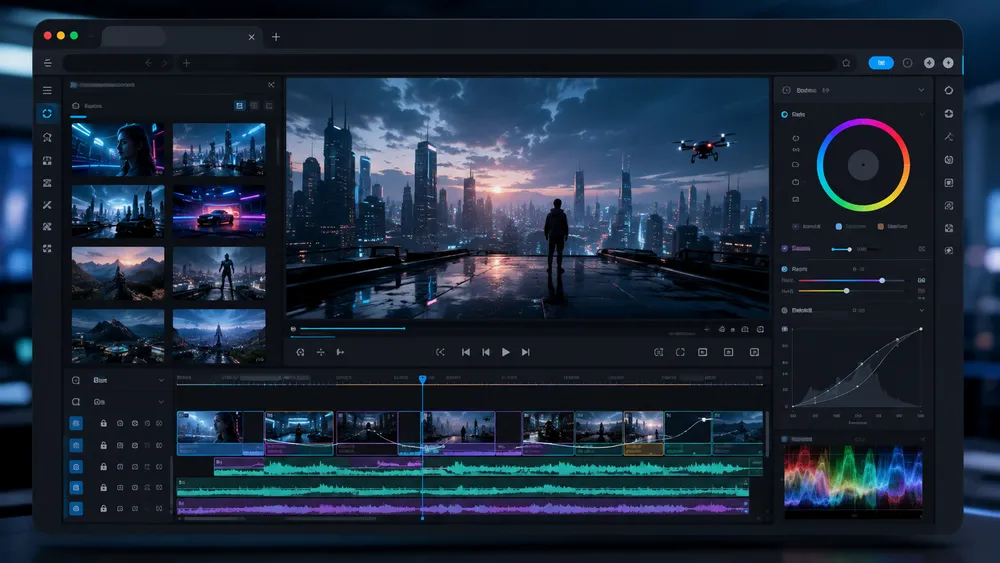1000x563 pixels.
Task: Select the orange-outlined clip on the video track
Action: (x=643, y=433)
